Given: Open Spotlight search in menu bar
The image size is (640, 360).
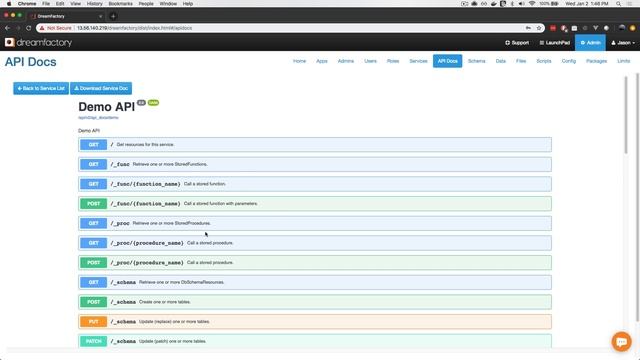Looking at the screenshot, I should pyautogui.click(x=618, y=4).
